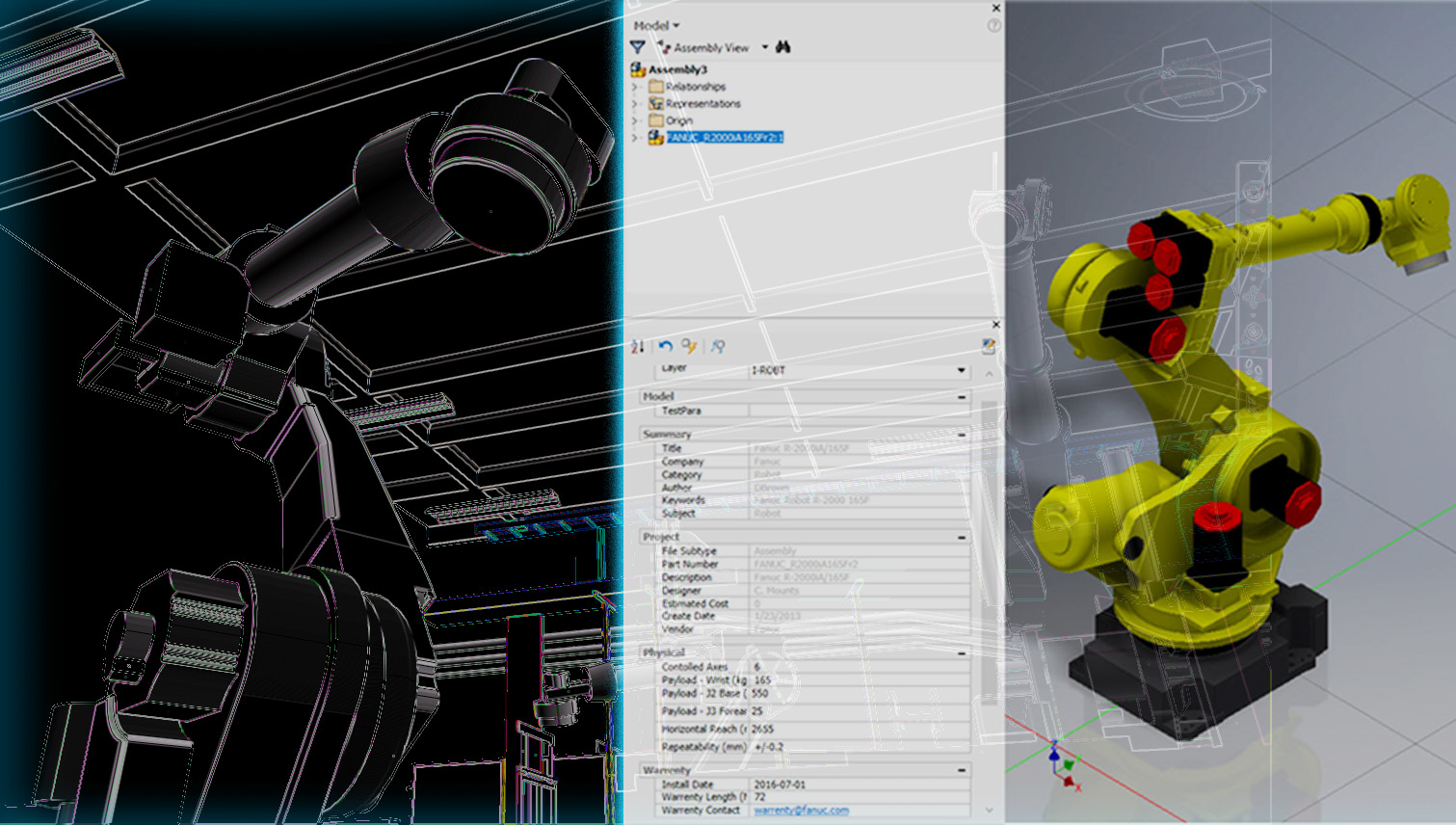Close the Model browser panel
This screenshot has height=825, width=1456.
996,8
